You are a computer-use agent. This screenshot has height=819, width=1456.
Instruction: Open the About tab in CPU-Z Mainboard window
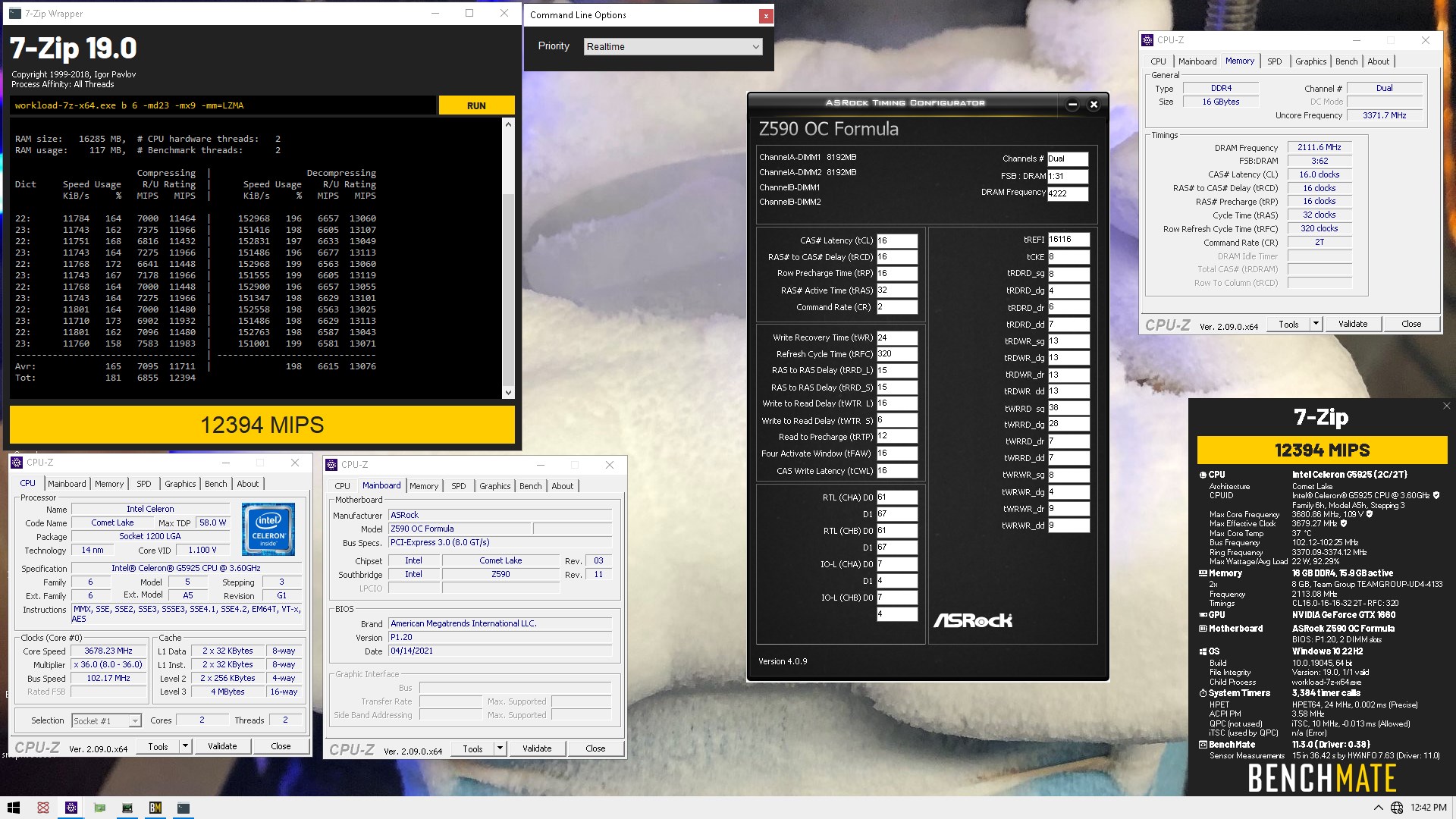pyautogui.click(x=562, y=486)
